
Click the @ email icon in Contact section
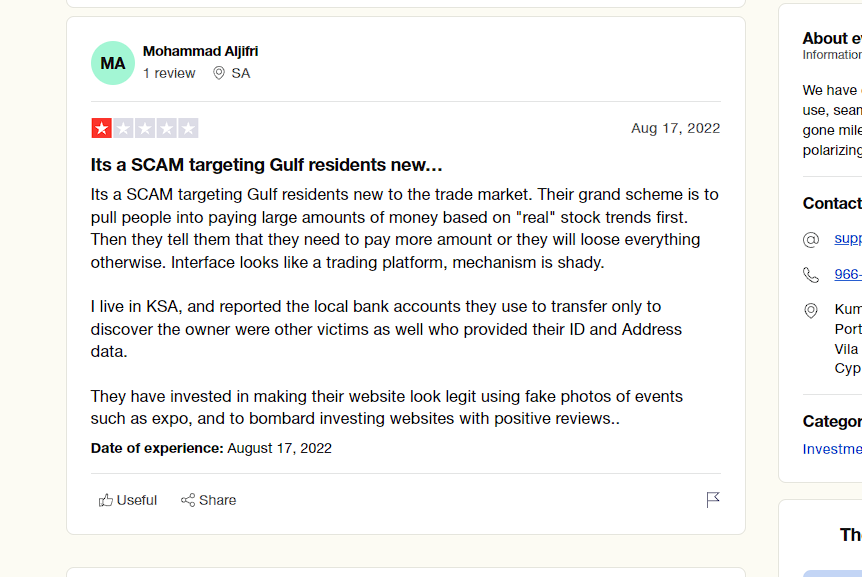[811, 239]
